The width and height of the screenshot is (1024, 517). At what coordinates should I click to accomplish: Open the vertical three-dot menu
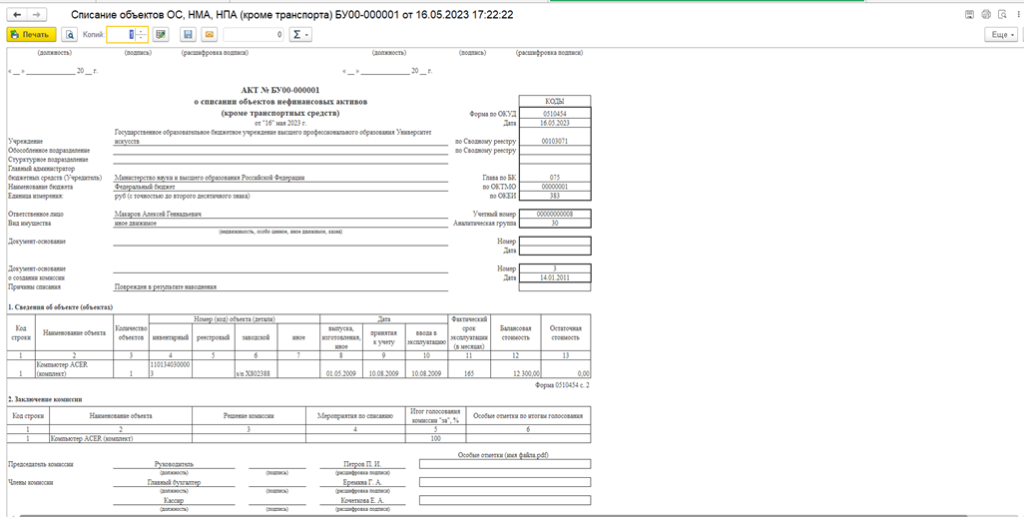[1018, 14]
